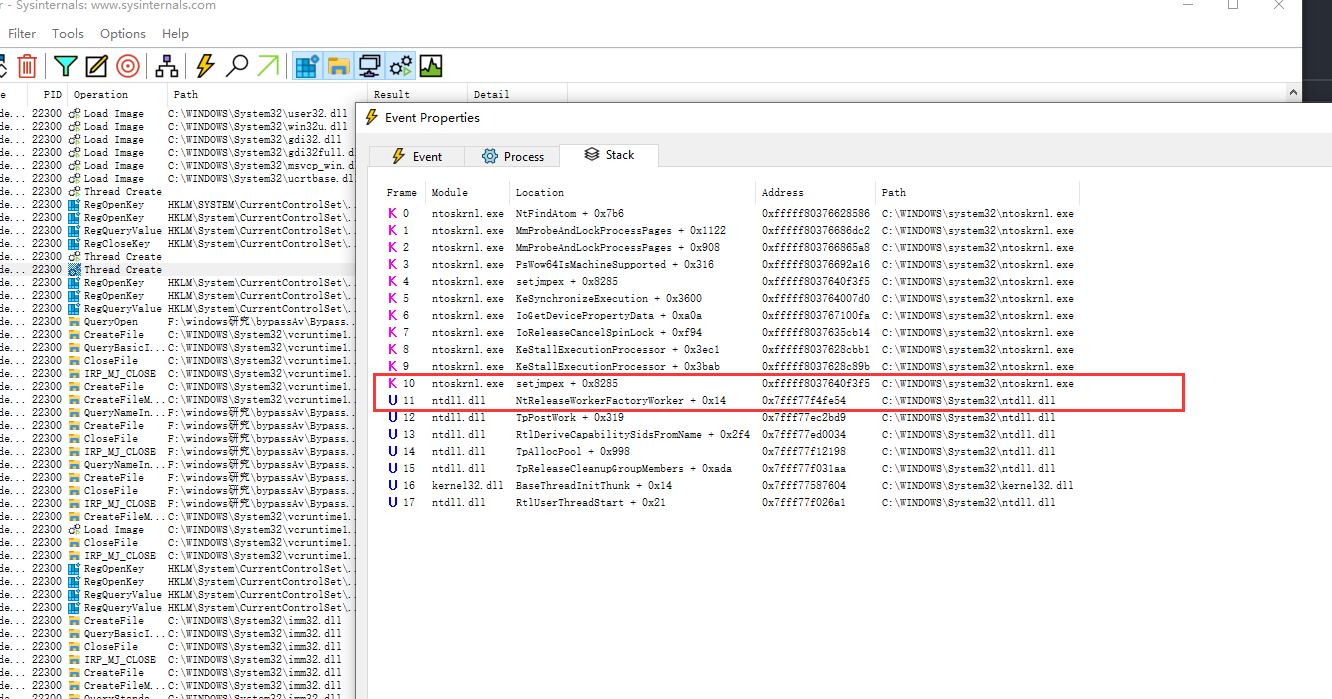This screenshot has width=1332, height=699.
Task: Click the Event Properties lightning icon
Action: [205, 67]
